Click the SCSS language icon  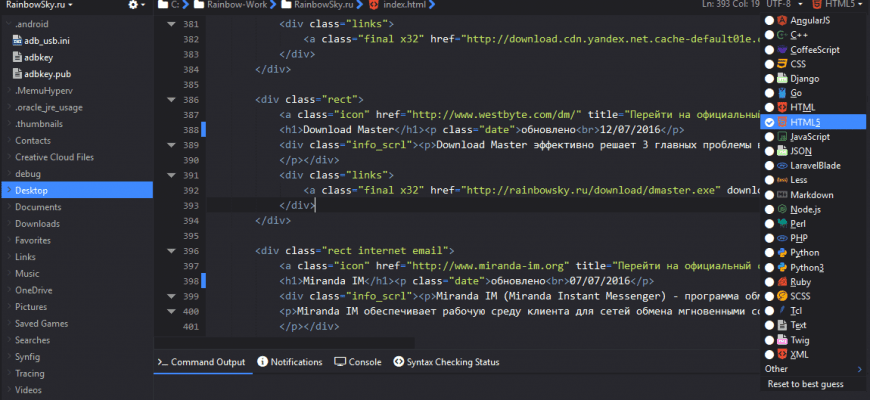[782, 296]
